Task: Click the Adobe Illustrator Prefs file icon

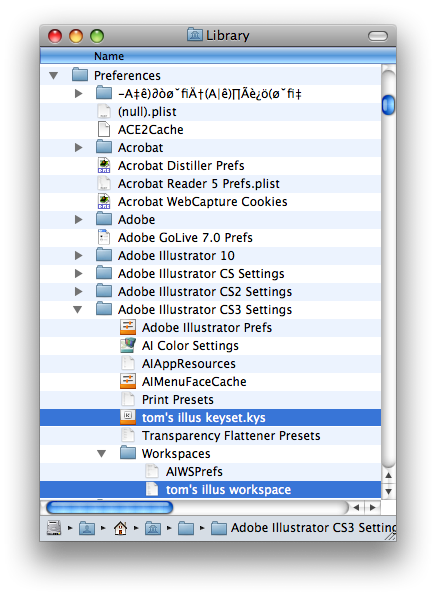Action: (x=128, y=327)
